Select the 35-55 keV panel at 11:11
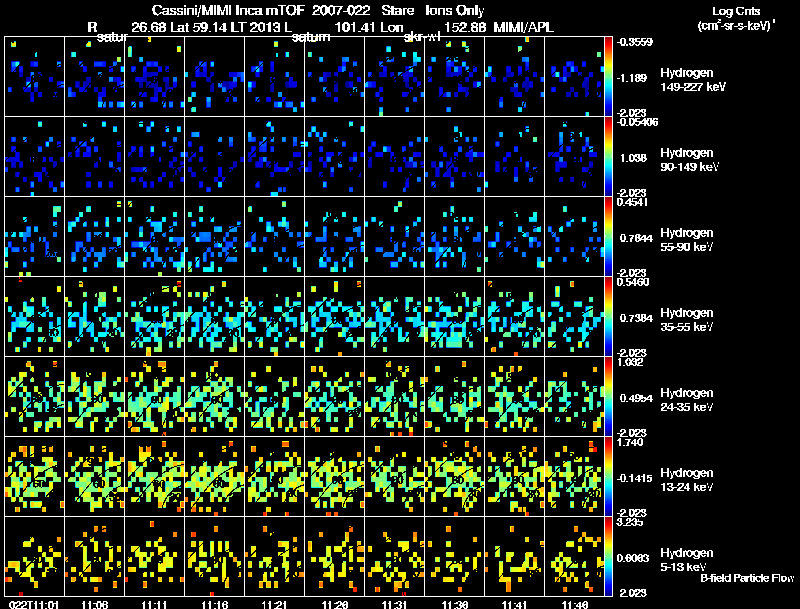 point(155,317)
